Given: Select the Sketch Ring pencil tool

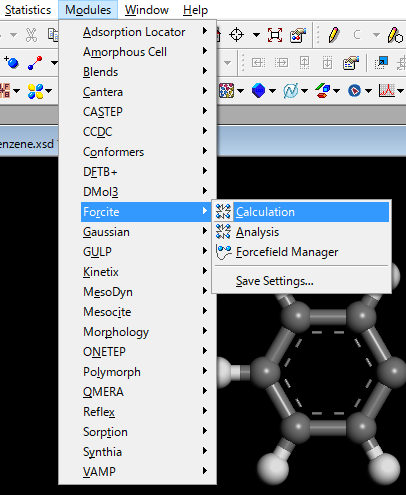Looking at the screenshot, I should 395,35.
